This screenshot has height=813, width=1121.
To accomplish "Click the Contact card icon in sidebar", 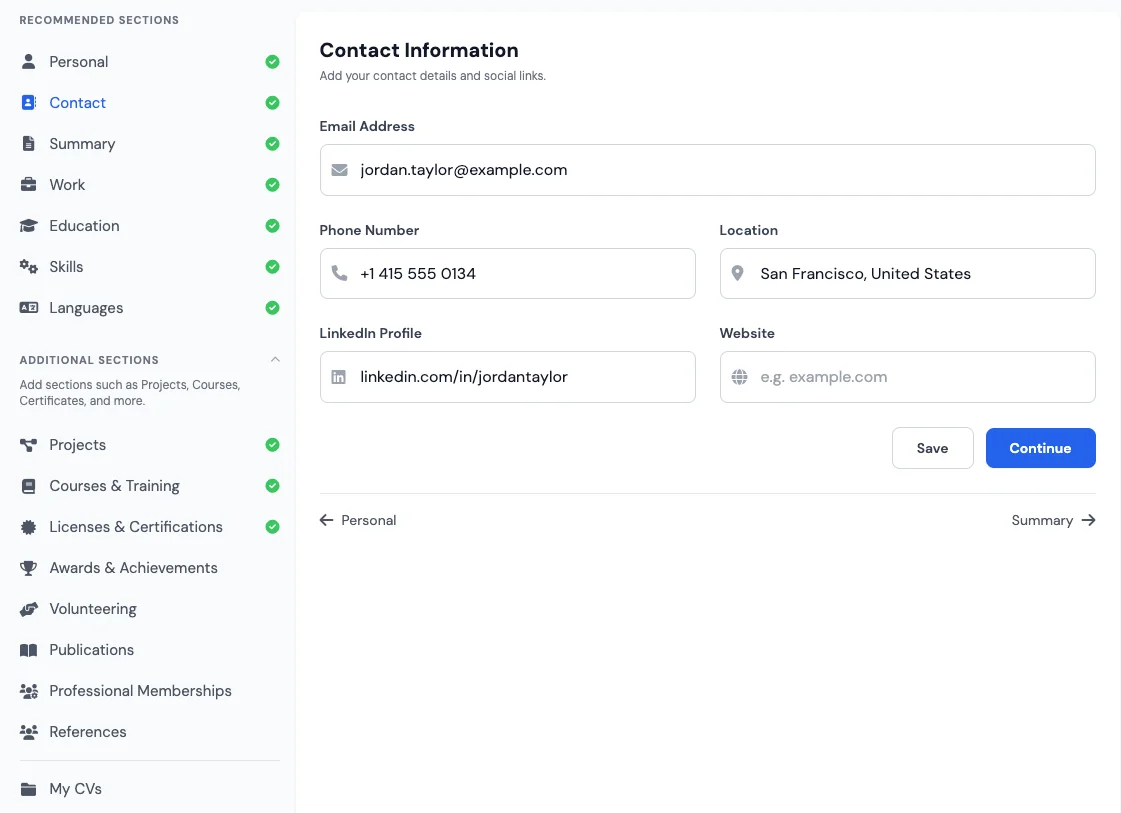I will (29, 102).
